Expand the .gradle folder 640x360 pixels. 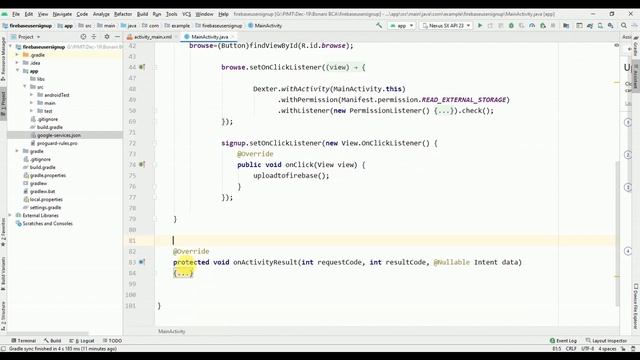(17, 55)
